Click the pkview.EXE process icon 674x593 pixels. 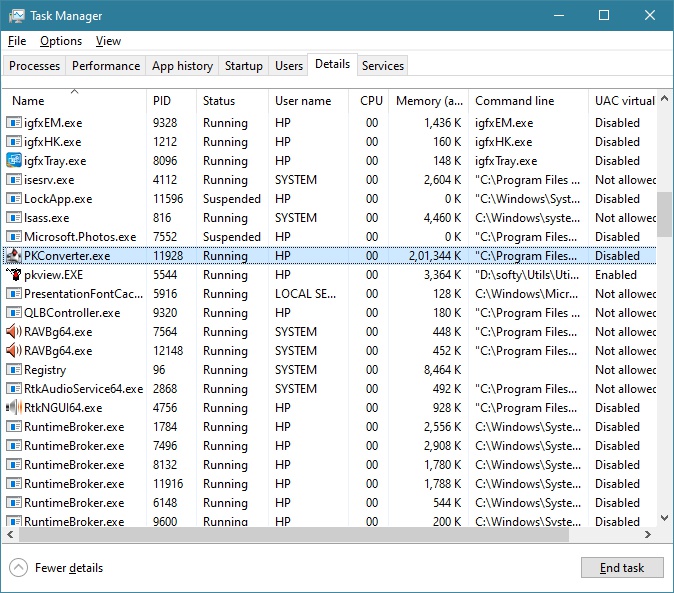pos(14,275)
